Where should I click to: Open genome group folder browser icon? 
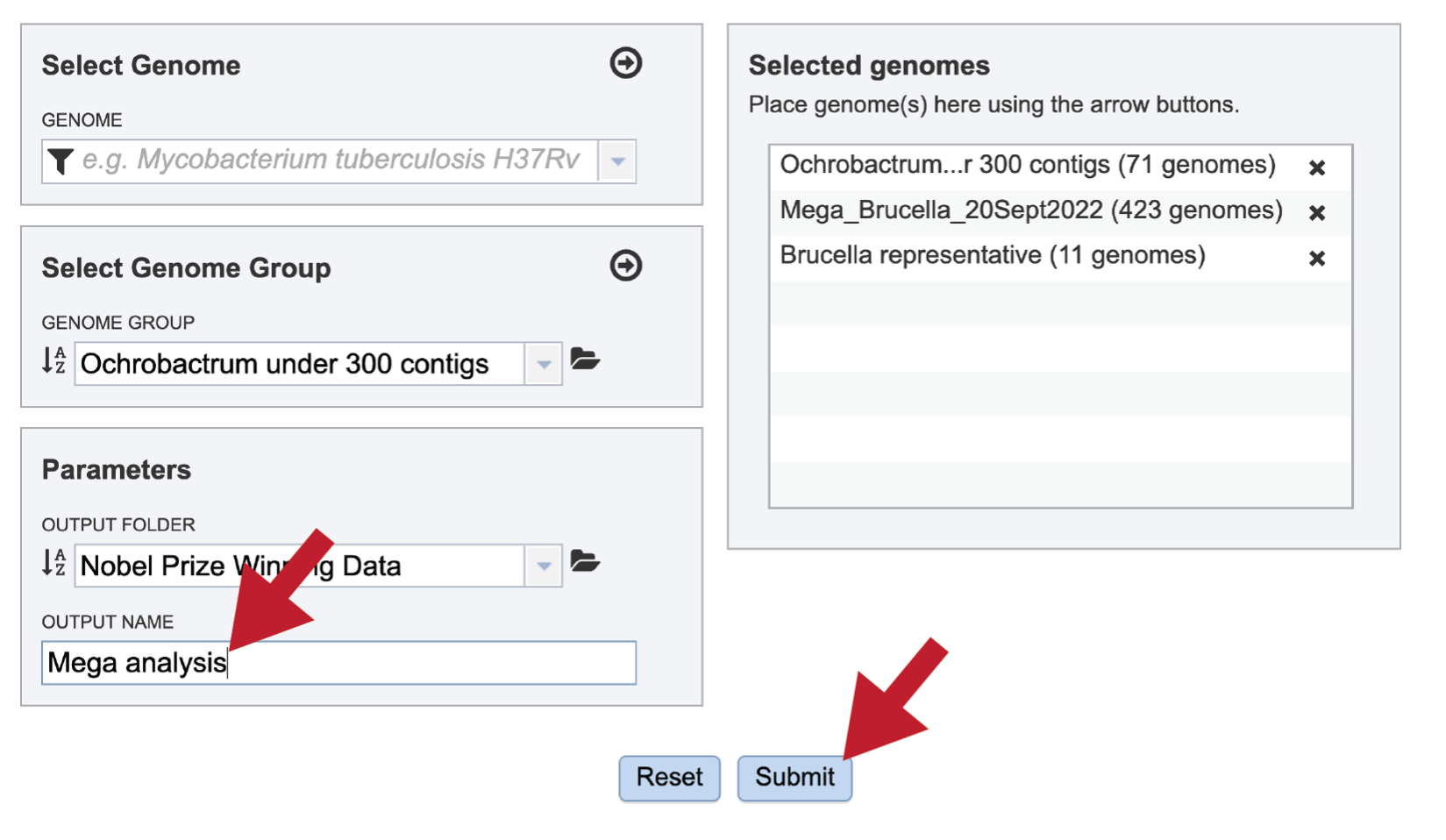pos(585,359)
